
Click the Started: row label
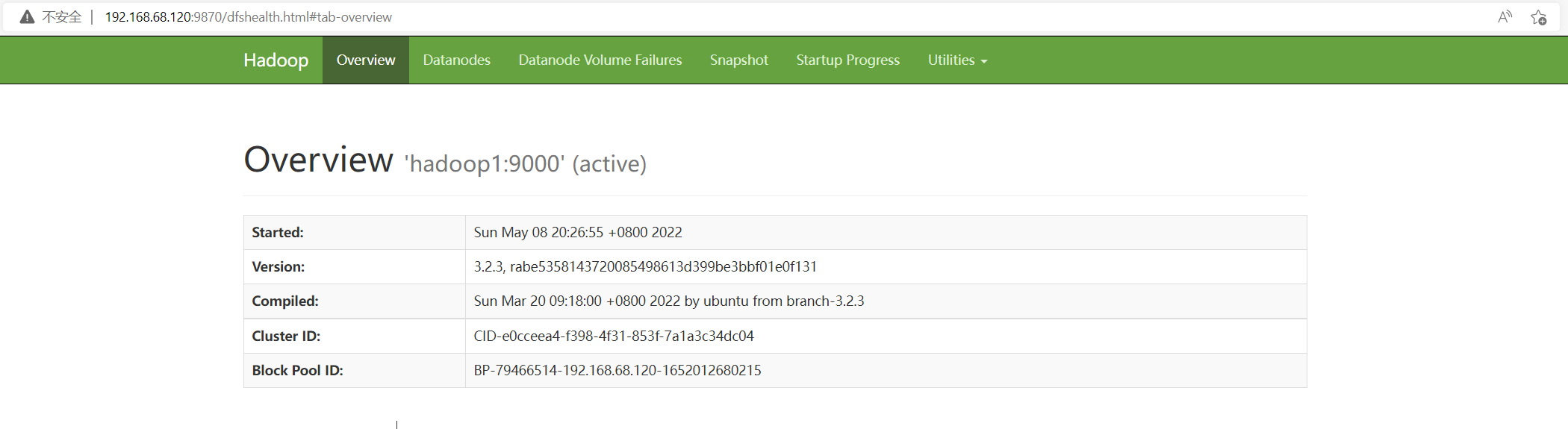[x=278, y=232]
